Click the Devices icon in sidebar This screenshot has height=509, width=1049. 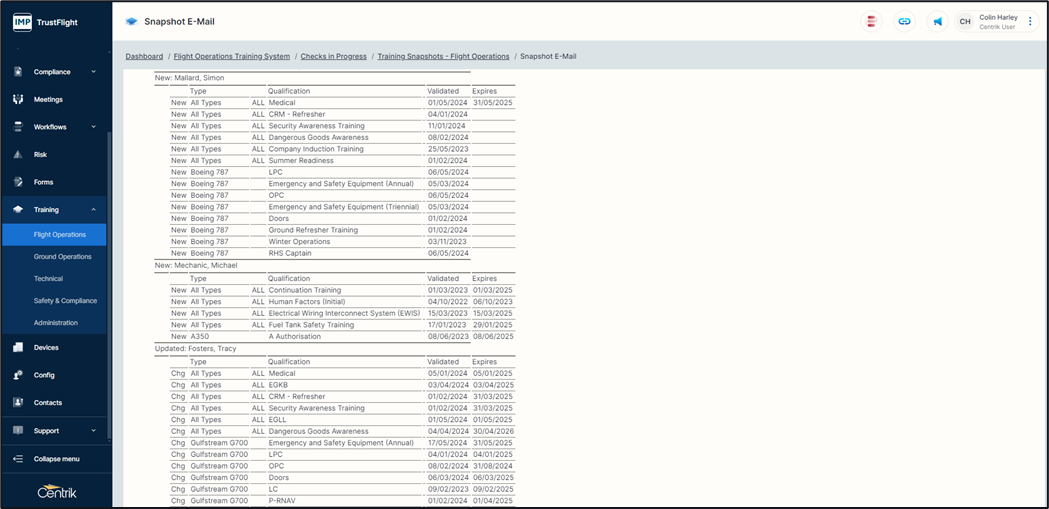click(18, 348)
